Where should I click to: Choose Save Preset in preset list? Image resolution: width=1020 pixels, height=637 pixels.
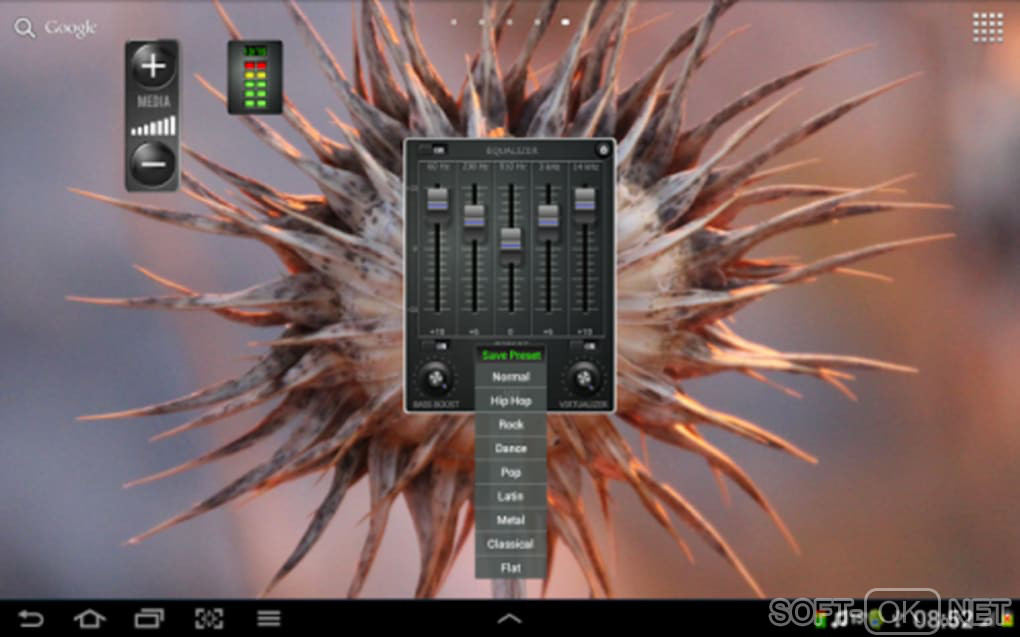[x=511, y=355]
